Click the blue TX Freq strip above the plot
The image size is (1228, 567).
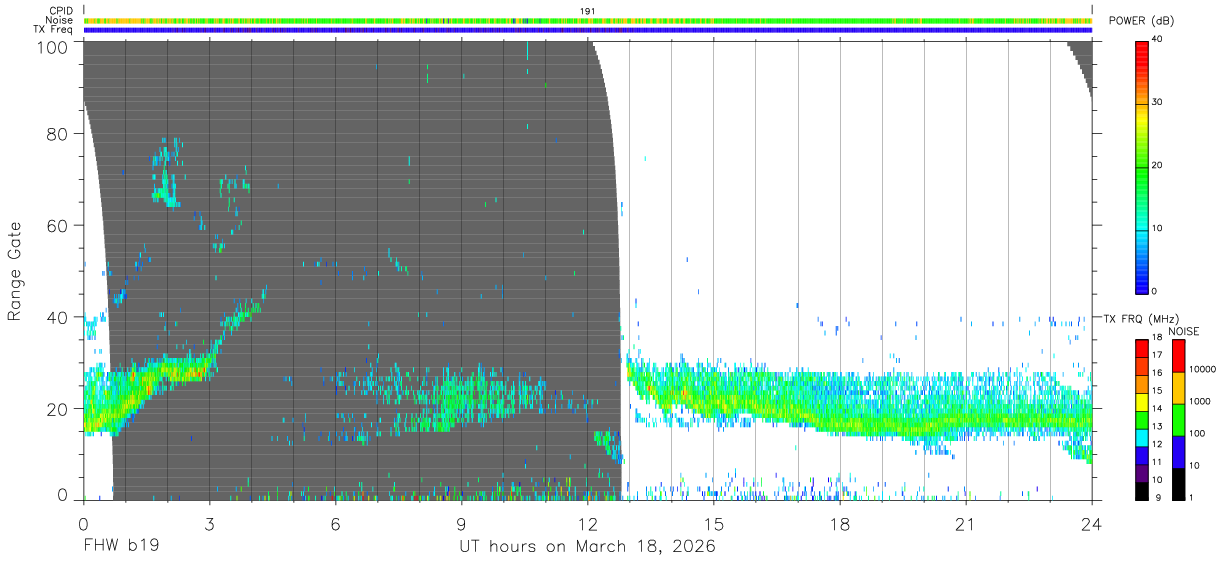coord(588,30)
